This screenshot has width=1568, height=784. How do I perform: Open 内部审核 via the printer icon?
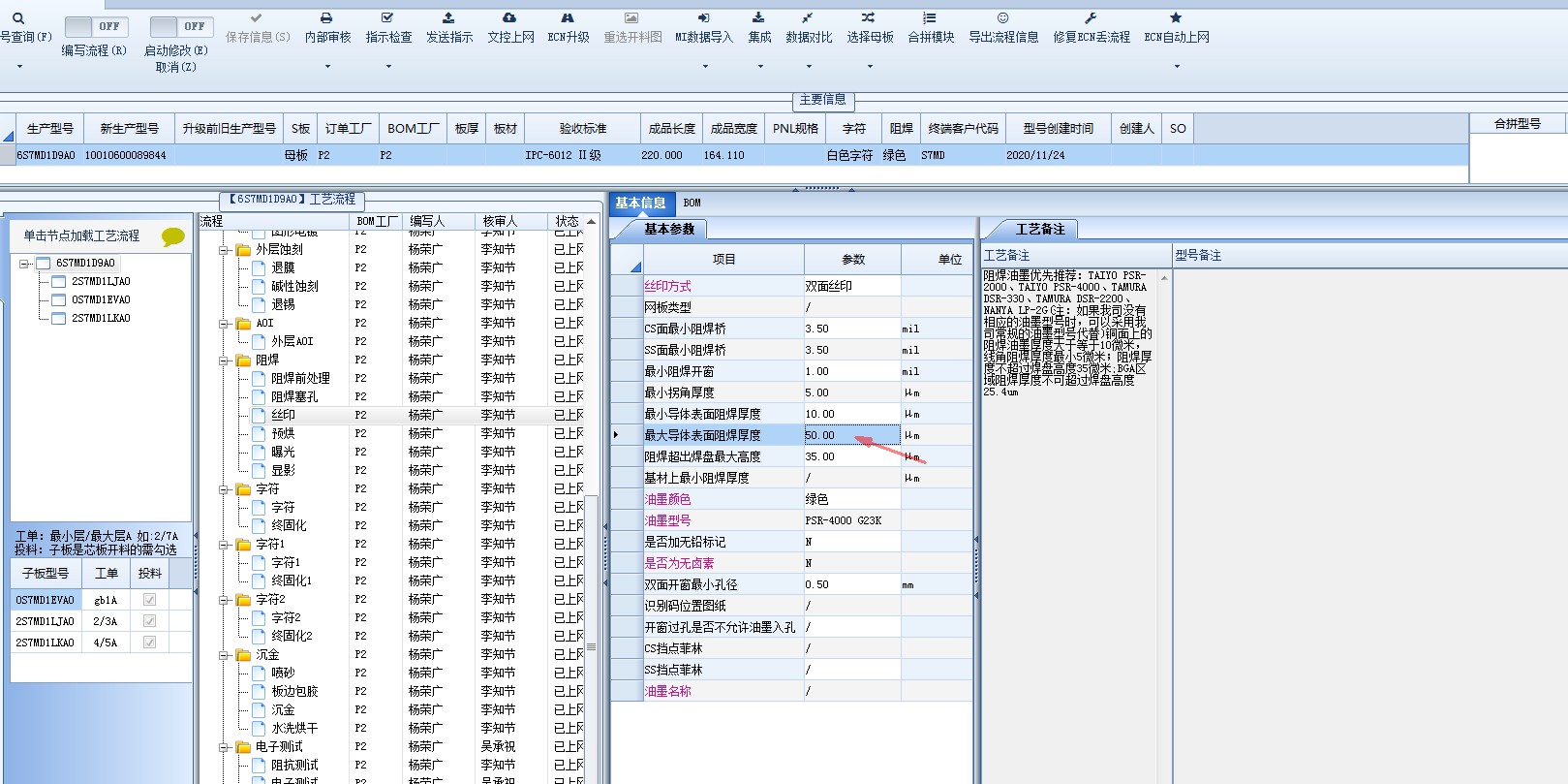[x=326, y=18]
